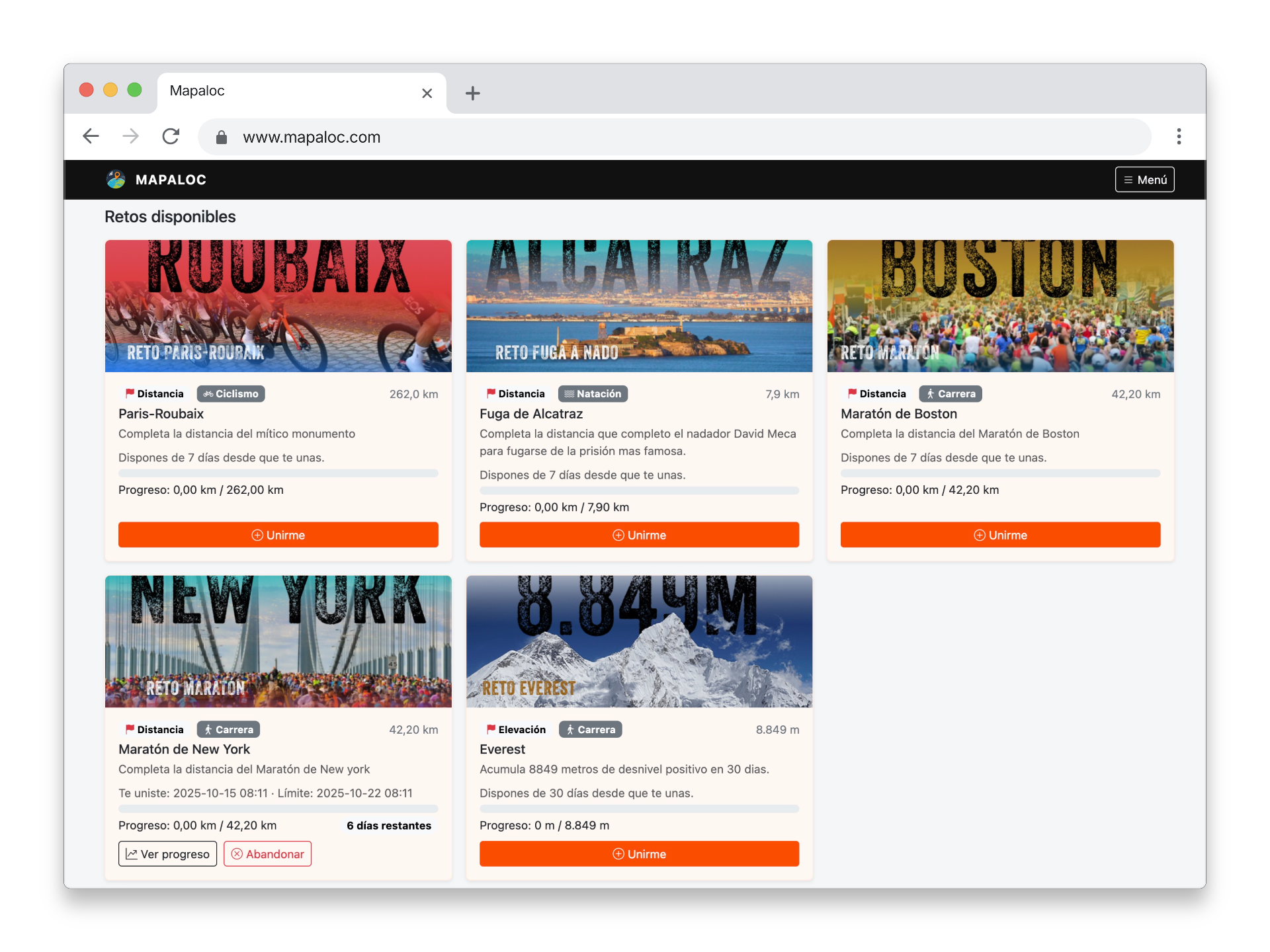
Task: Click the Boston marathon banner image
Action: 999,305
